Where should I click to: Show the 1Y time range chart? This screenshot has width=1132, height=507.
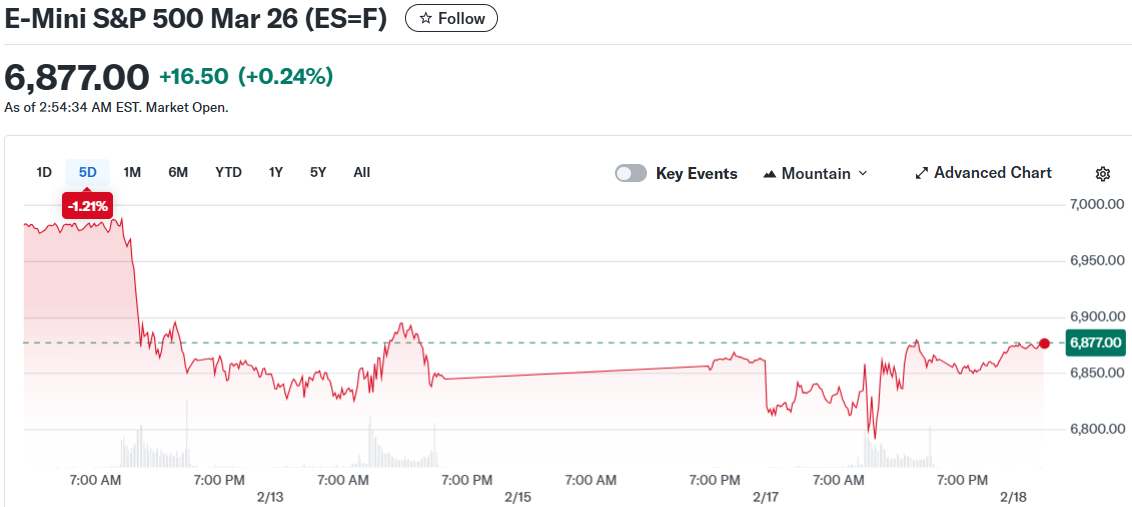[x=276, y=172]
